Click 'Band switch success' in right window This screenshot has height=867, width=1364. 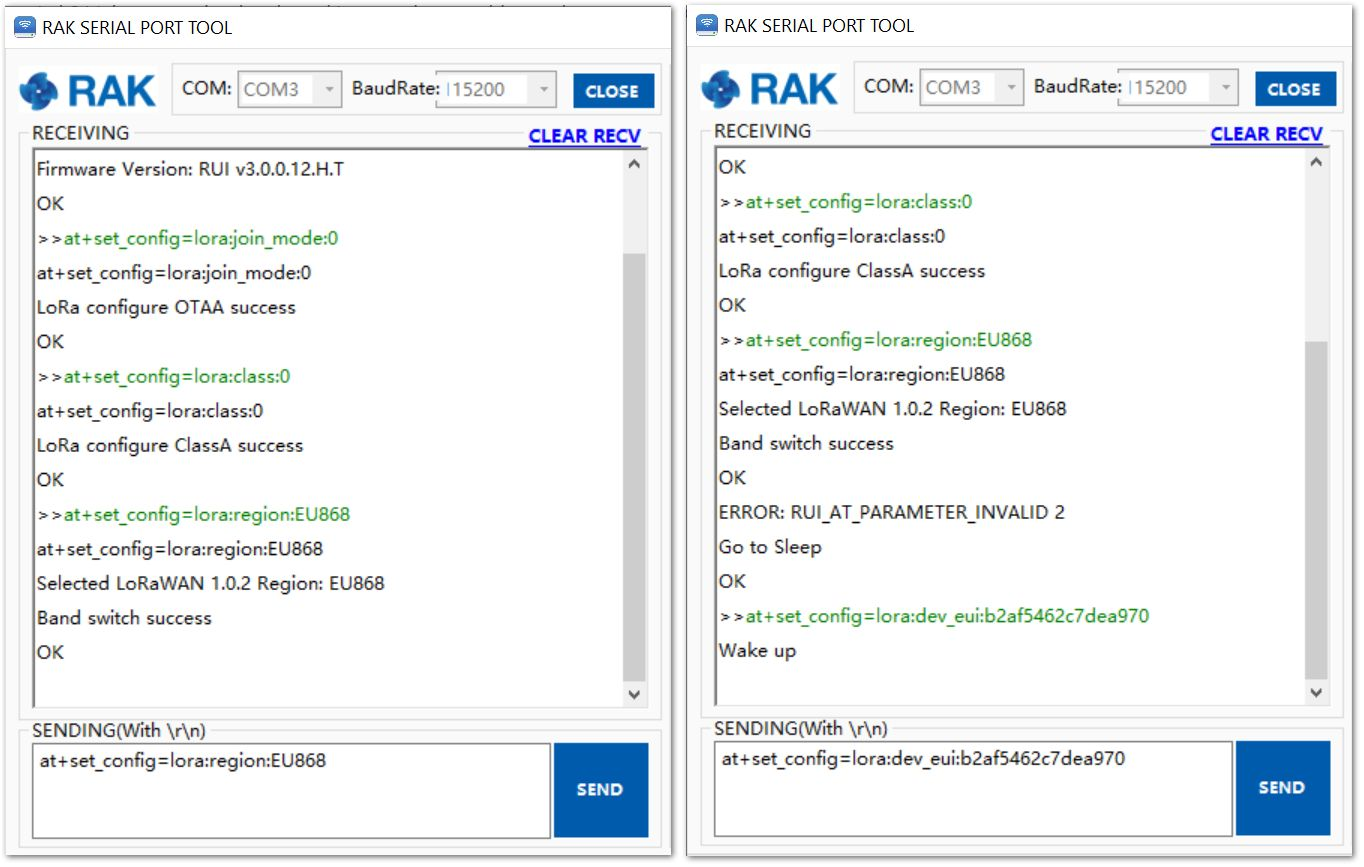tap(806, 443)
